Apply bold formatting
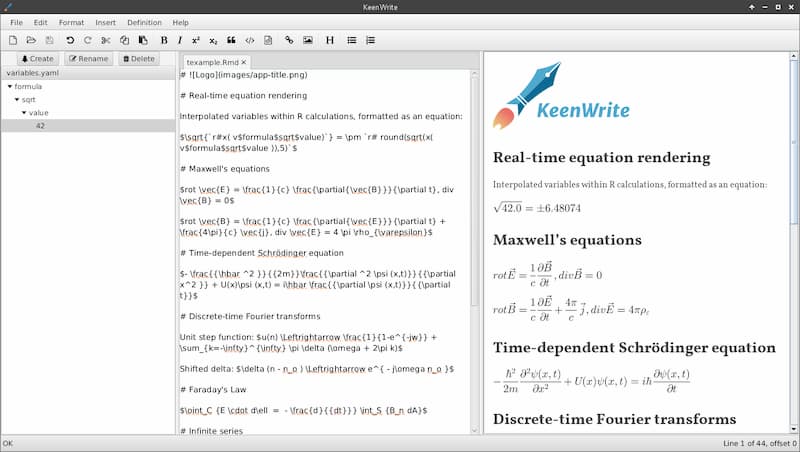The image size is (800, 452). [x=164, y=40]
